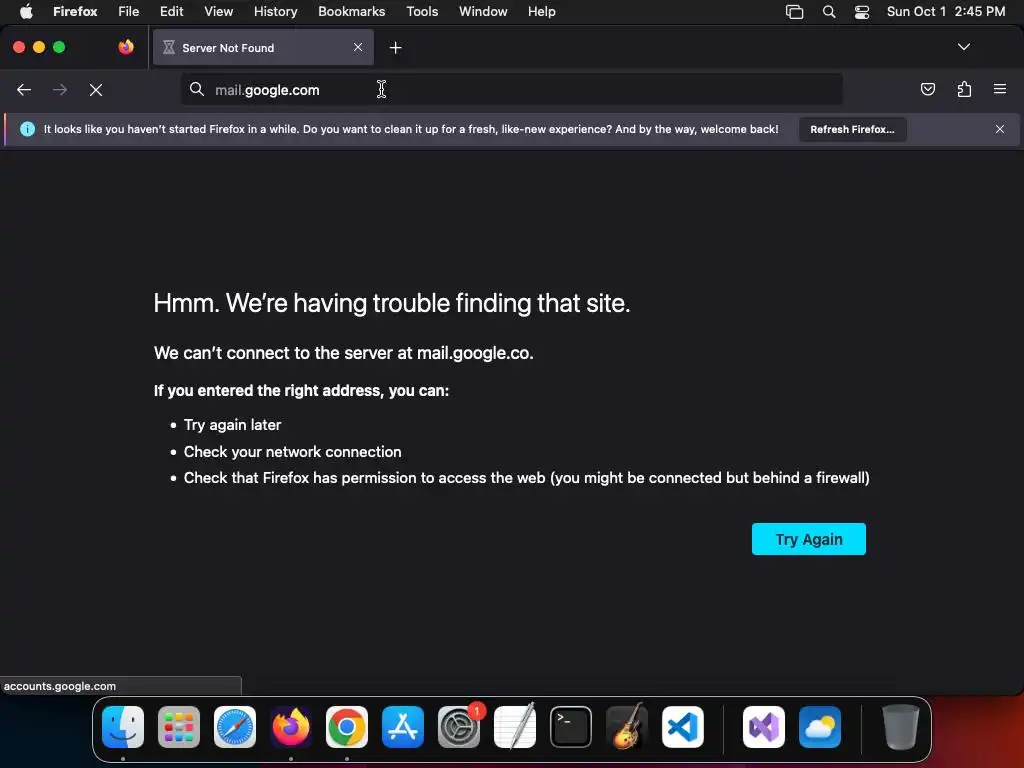Open the Window menu
This screenshot has width=1024, height=768.
483,11
